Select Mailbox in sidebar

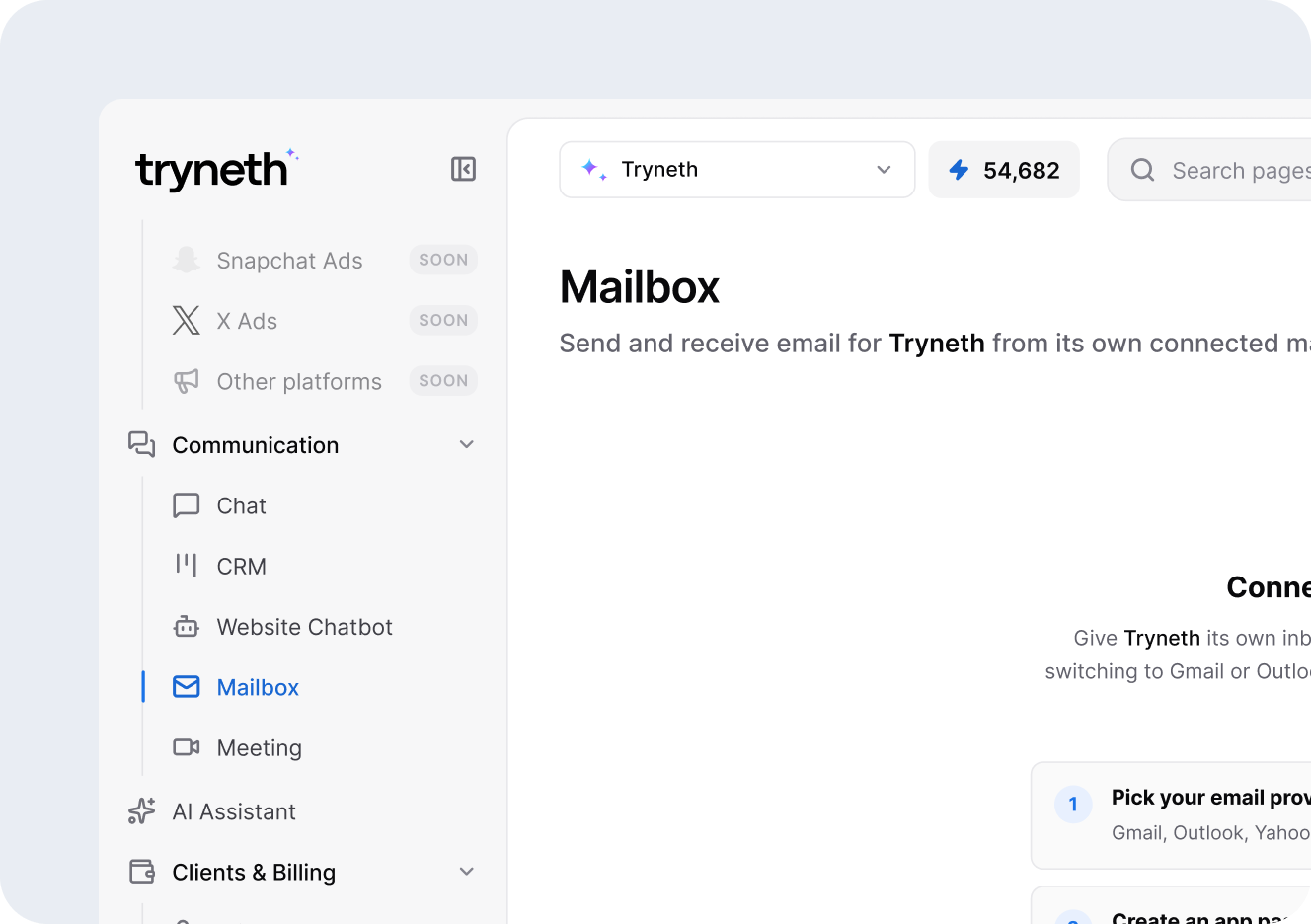tap(325, 687)
